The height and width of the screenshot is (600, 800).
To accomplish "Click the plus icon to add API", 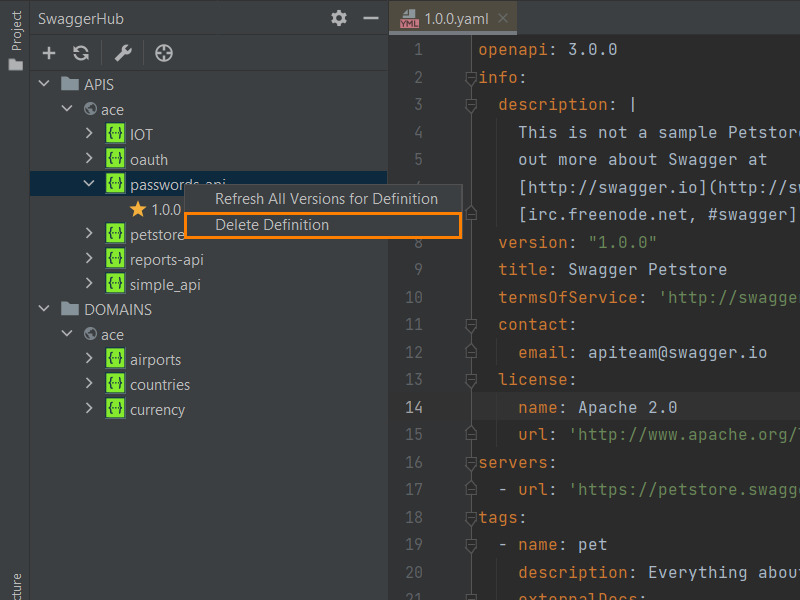I will point(49,53).
